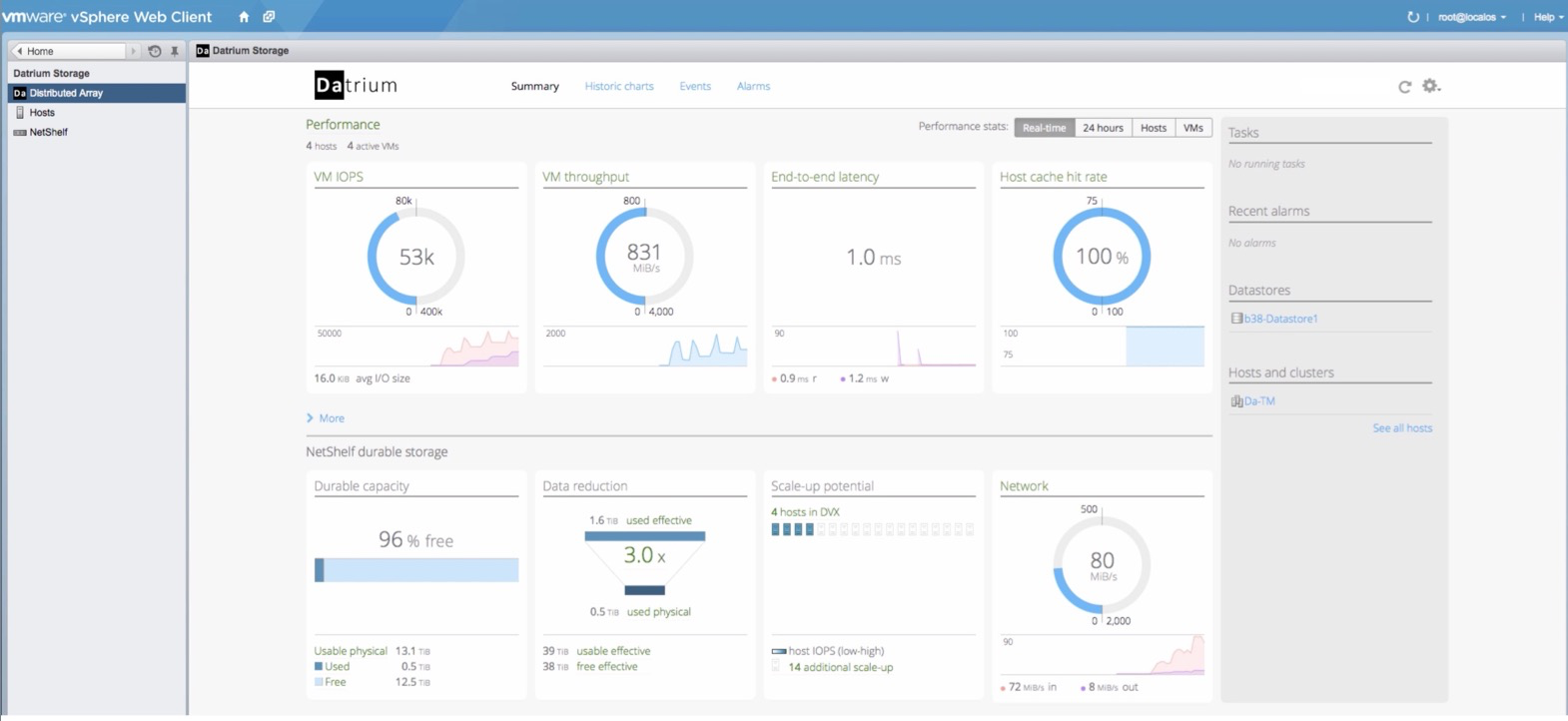The width and height of the screenshot is (1568, 721).
Task: Switch performance stats to 24 hours
Action: tap(1103, 128)
